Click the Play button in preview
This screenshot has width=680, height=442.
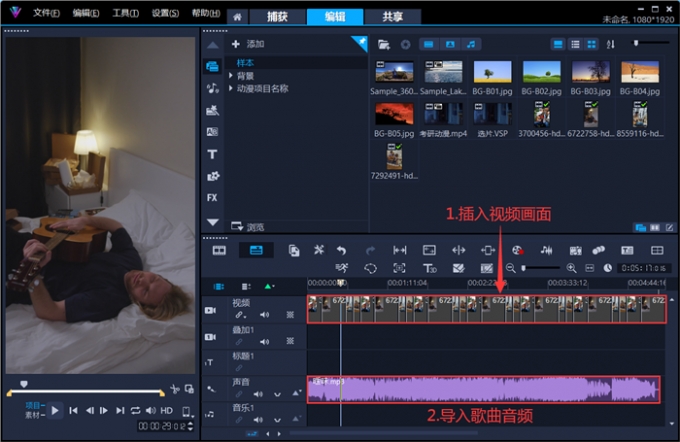pyautogui.click(x=55, y=410)
